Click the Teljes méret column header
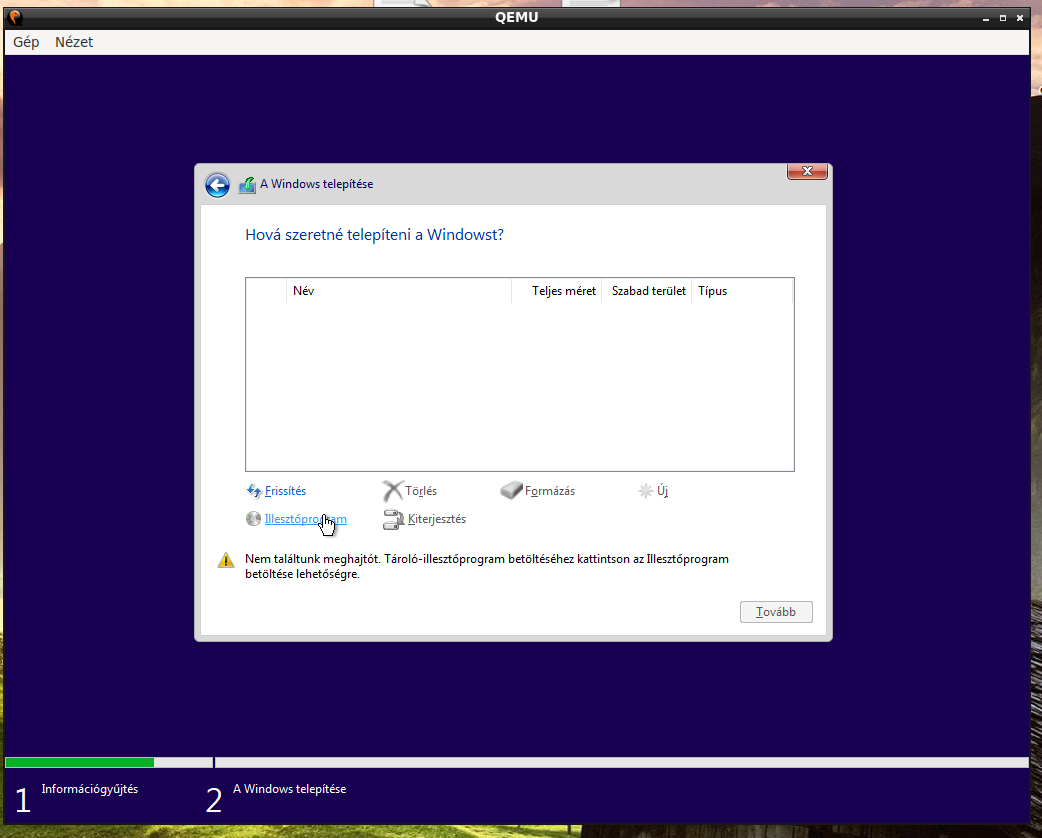The width and height of the screenshot is (1042, 838). point(557,291)
